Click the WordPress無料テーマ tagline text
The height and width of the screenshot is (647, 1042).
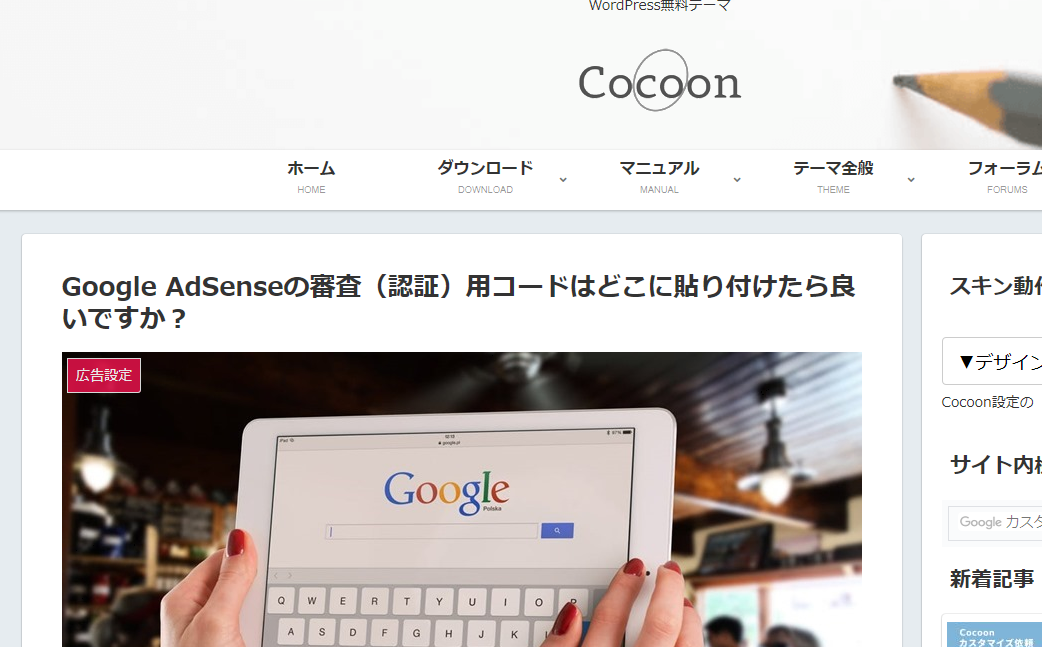(x=659, y=6)
